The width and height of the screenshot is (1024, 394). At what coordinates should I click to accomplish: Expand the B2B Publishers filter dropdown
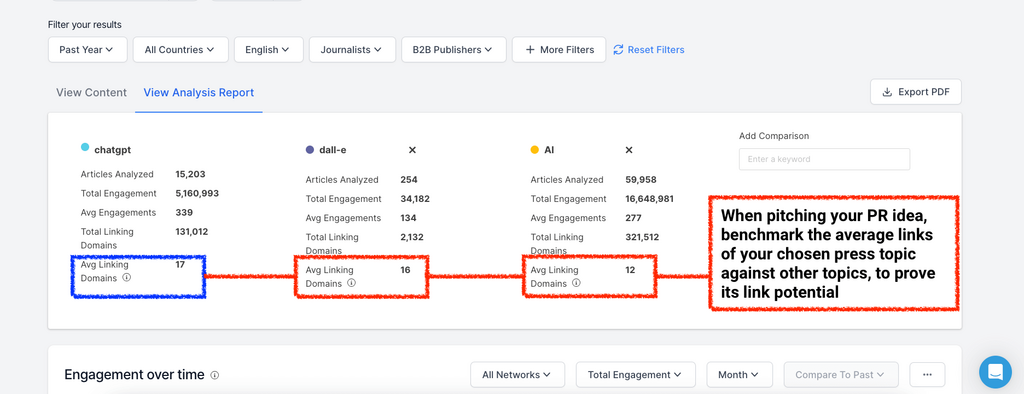tap(454, 50)
